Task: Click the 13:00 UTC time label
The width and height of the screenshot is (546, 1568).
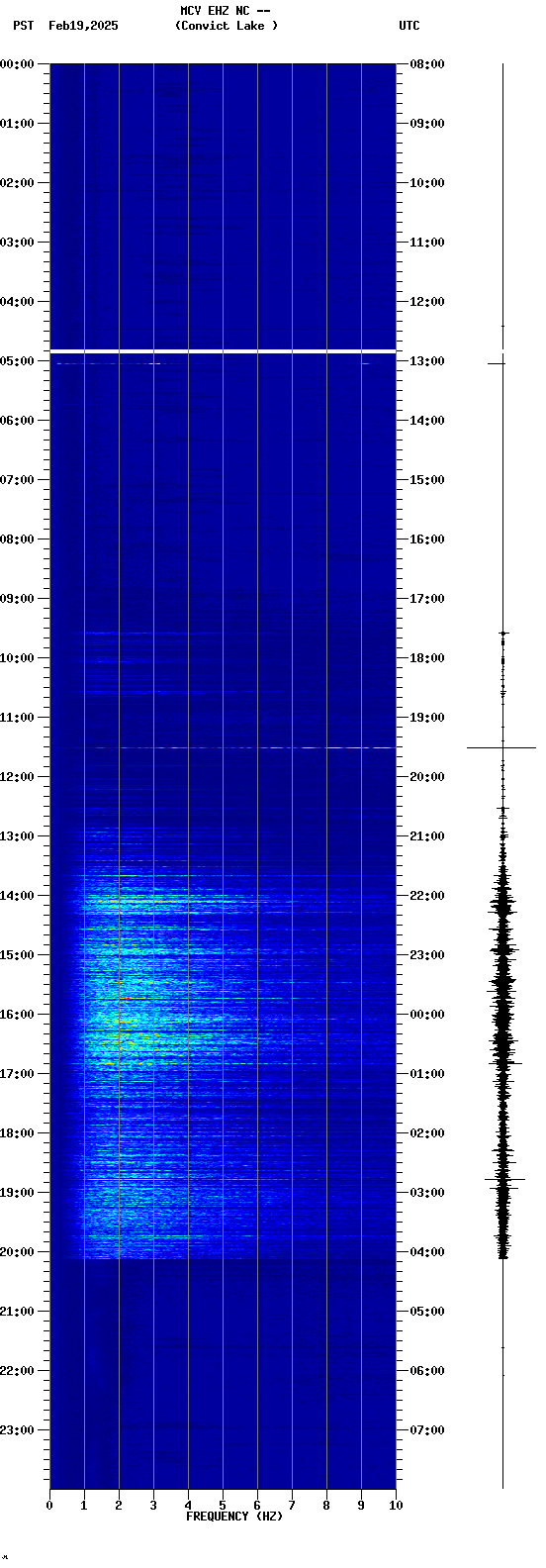Action: coord(427,361)
